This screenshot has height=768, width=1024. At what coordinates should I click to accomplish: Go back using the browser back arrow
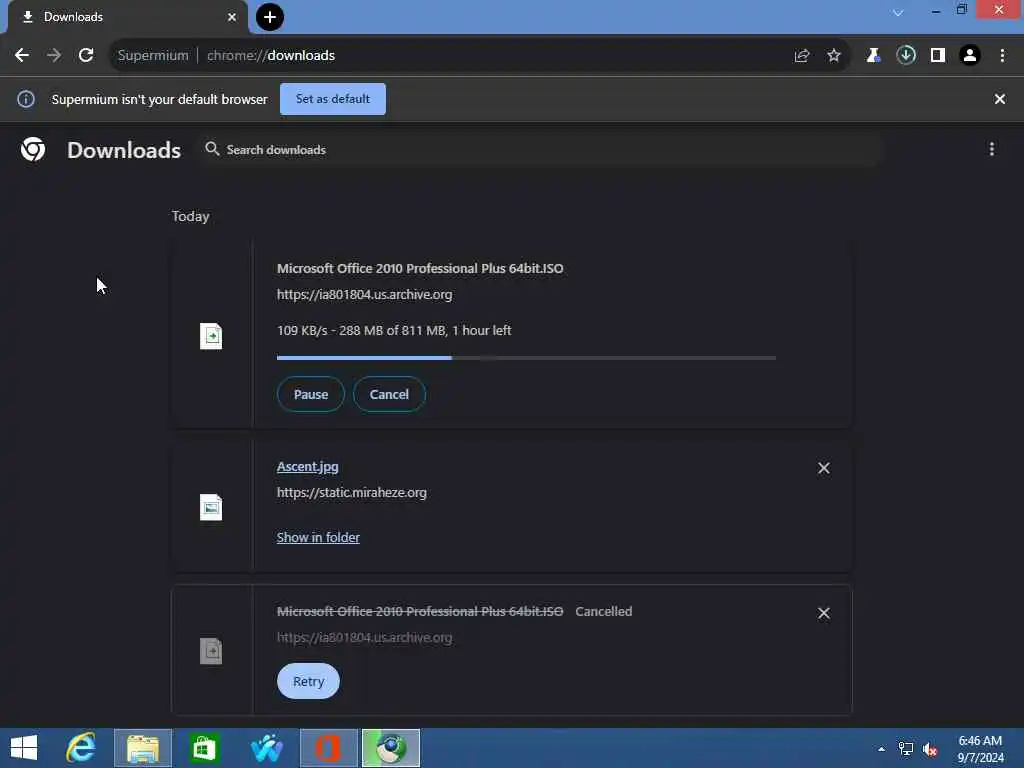tap(22, 56)
